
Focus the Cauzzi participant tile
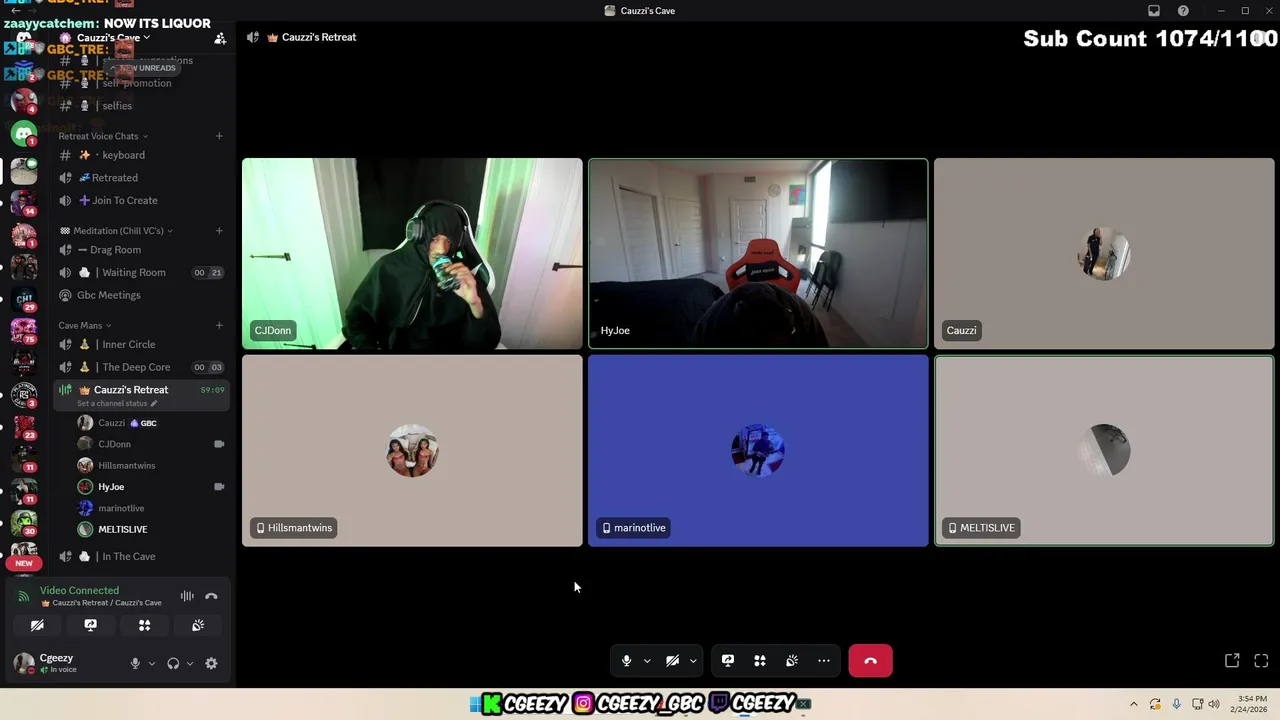coord(1104,253)
